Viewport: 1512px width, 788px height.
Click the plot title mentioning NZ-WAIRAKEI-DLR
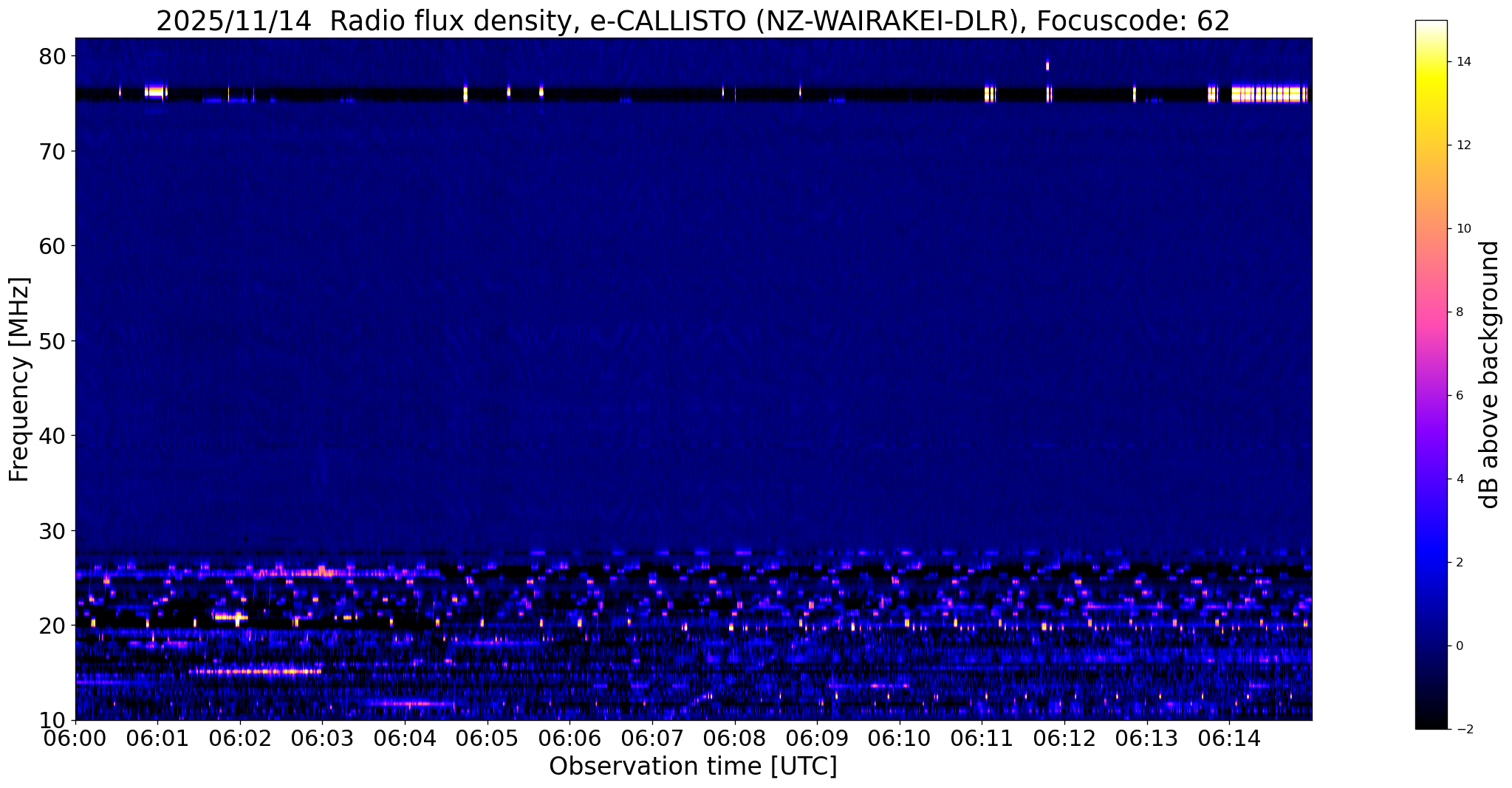pyautogui.click(x=693, y=21)
